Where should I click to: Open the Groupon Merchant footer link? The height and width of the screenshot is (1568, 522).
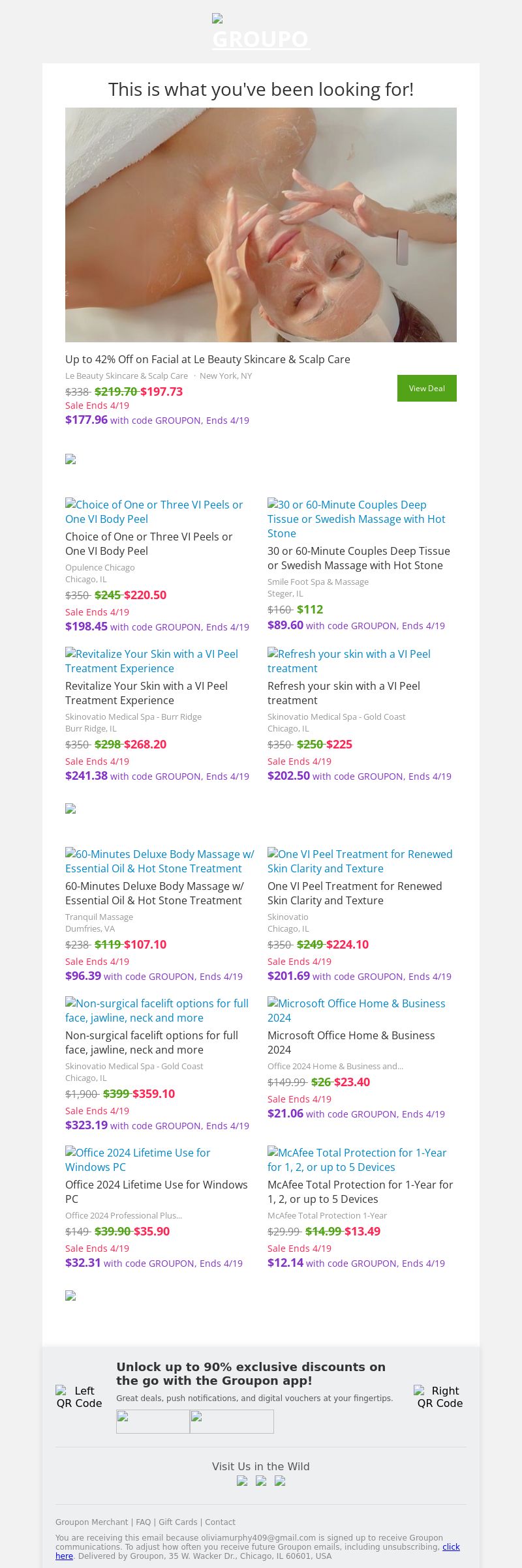tap(91, 1522)
